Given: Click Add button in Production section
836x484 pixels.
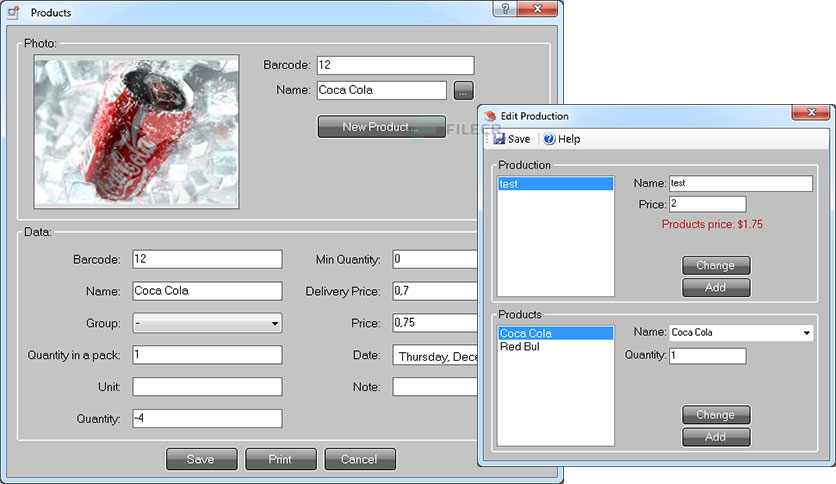Looking at the screenshot, I should click(716, 287).
